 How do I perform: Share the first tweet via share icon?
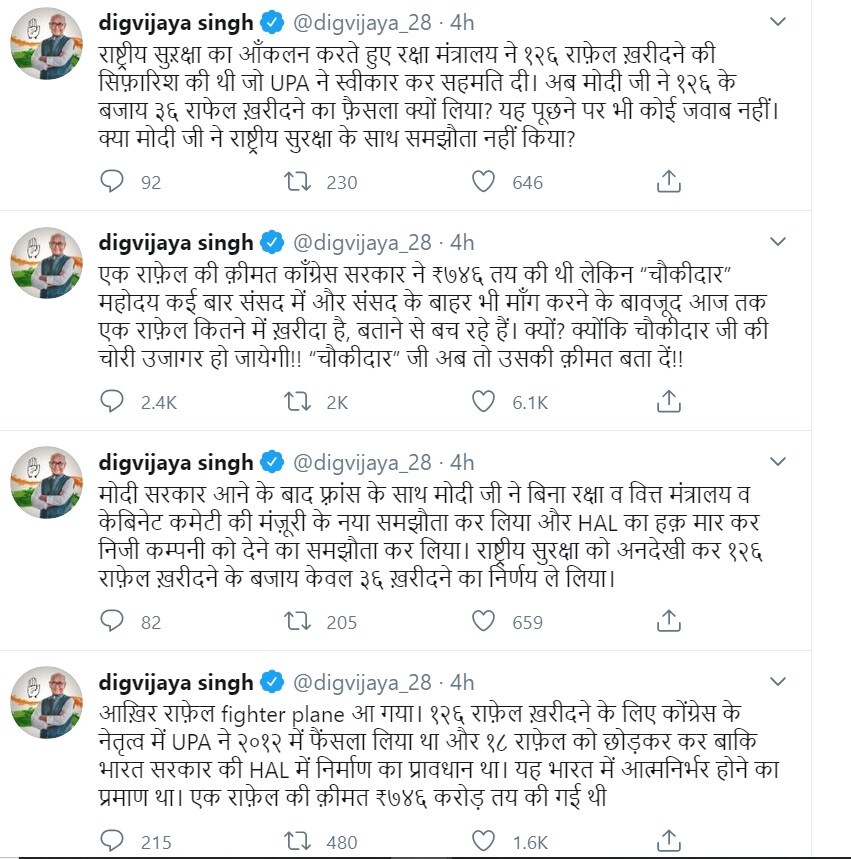(x=669, y=181)
